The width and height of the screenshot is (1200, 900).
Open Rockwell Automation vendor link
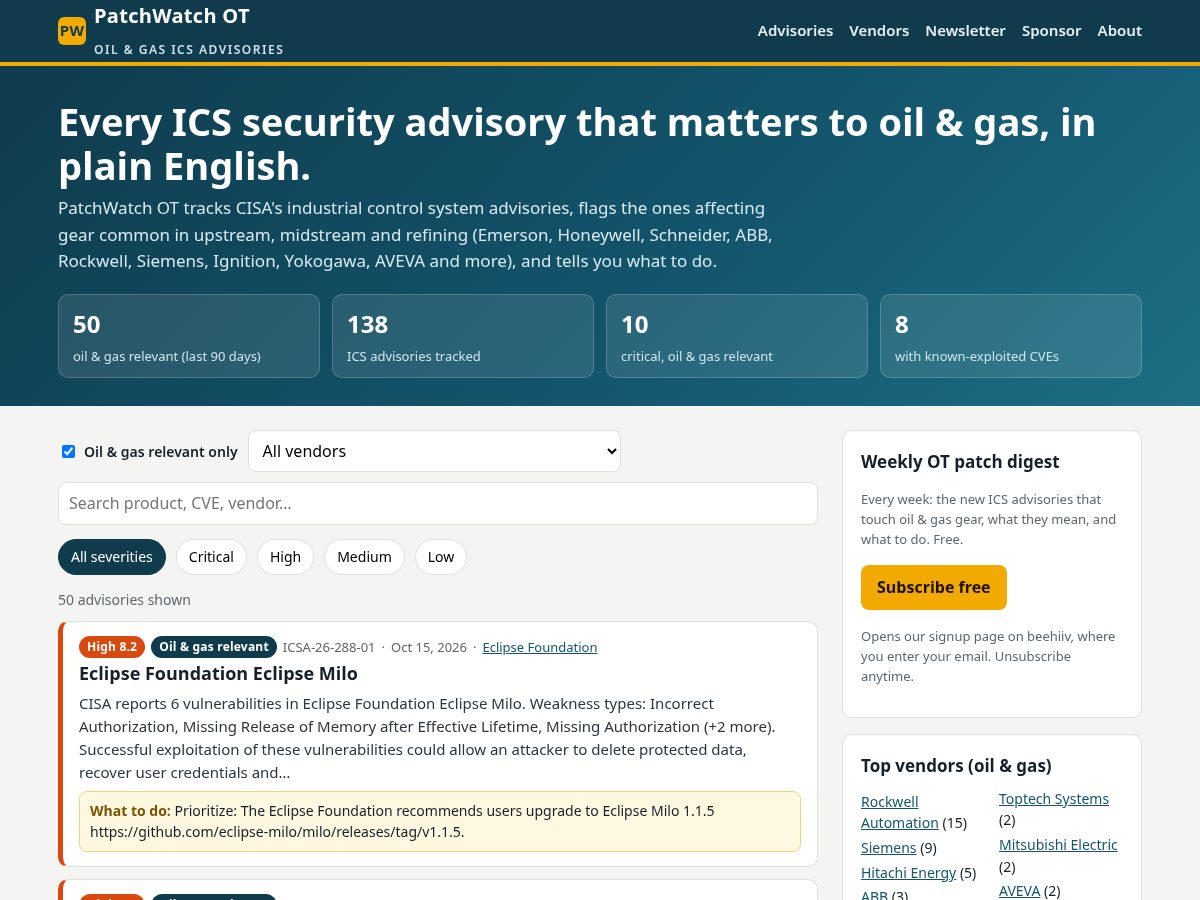[900, 812]
